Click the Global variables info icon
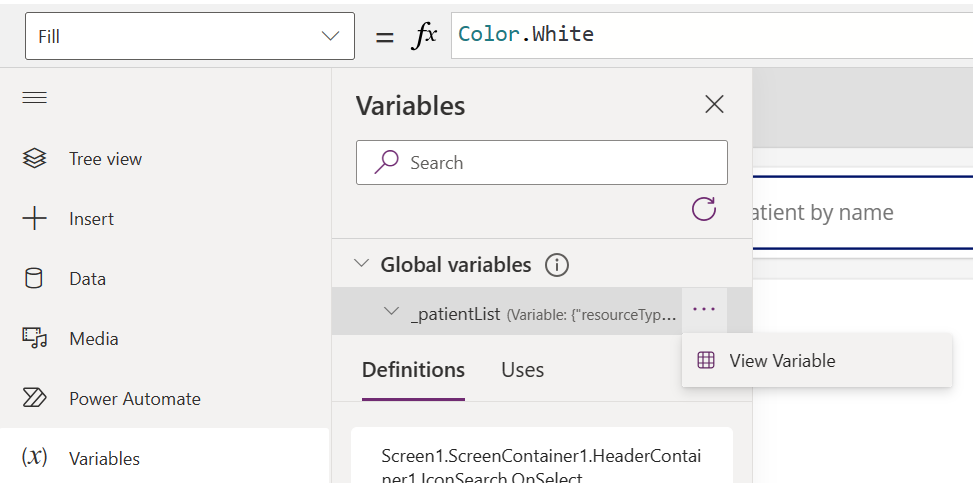The width and height of the screenshot is (973, 483). pos(557,265)
